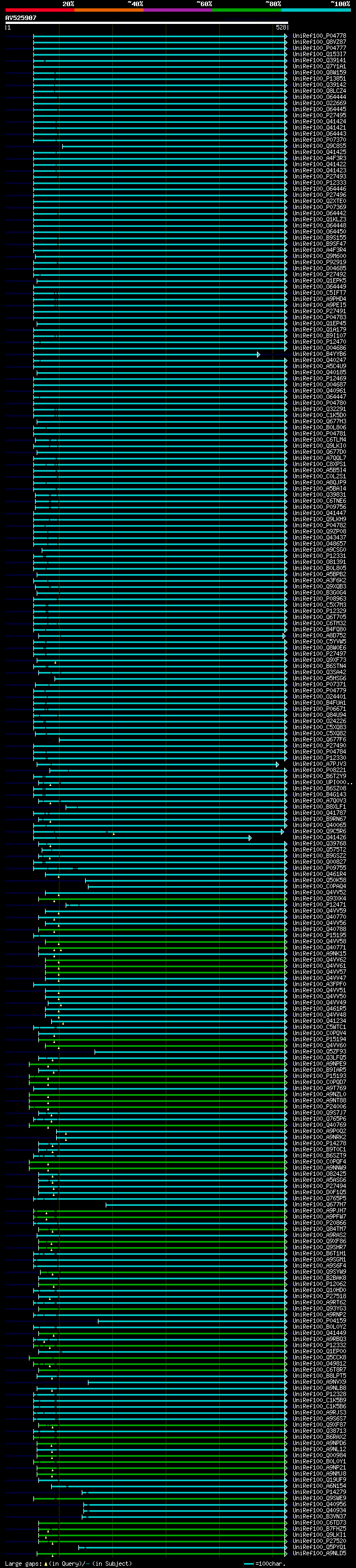
Task: Select hit label UniRef100_Q50K58
Action: pyautogui.click(x=319, y=880)
